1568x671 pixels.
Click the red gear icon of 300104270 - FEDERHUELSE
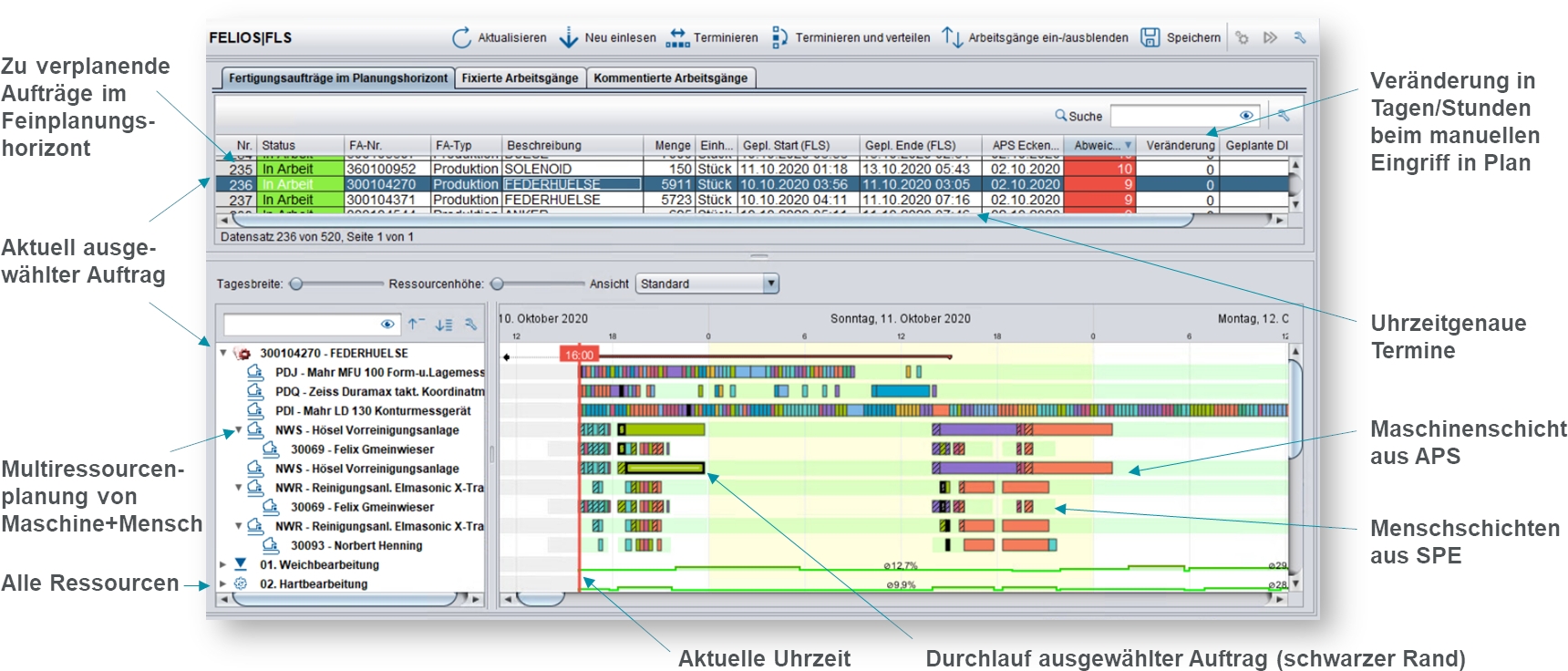click(x=242, y=353)
